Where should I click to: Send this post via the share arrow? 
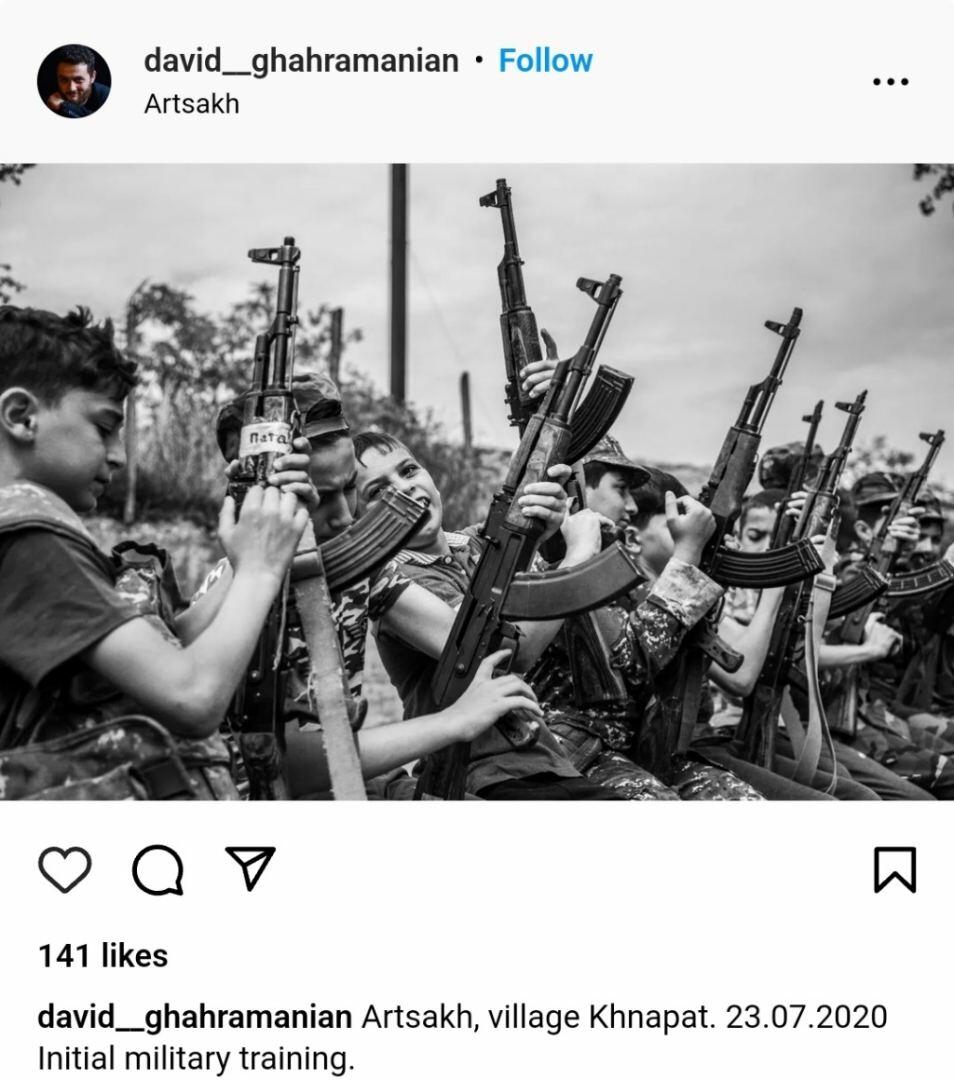click(x=250, y=867)
